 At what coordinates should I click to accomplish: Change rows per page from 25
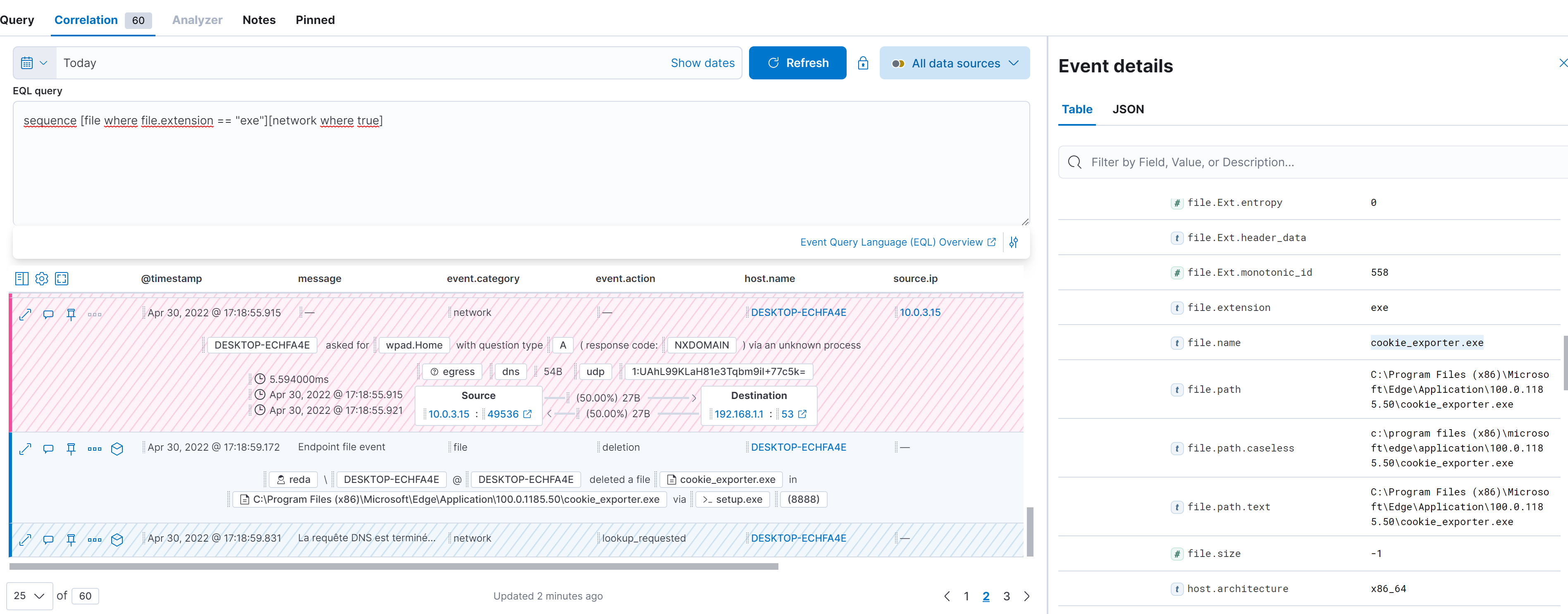tap(29, 596)
